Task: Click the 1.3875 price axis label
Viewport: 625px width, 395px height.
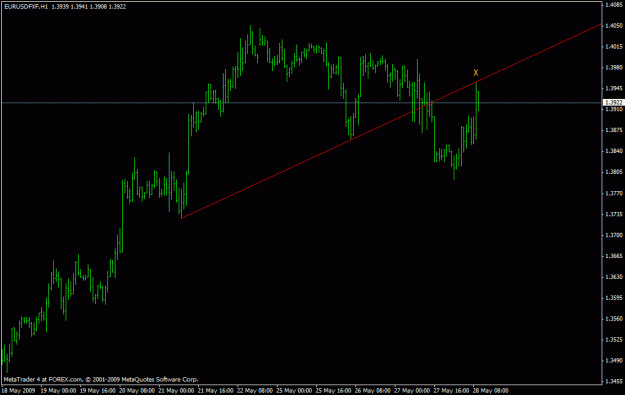Action: pyautogui.click(x=614, y=130)
